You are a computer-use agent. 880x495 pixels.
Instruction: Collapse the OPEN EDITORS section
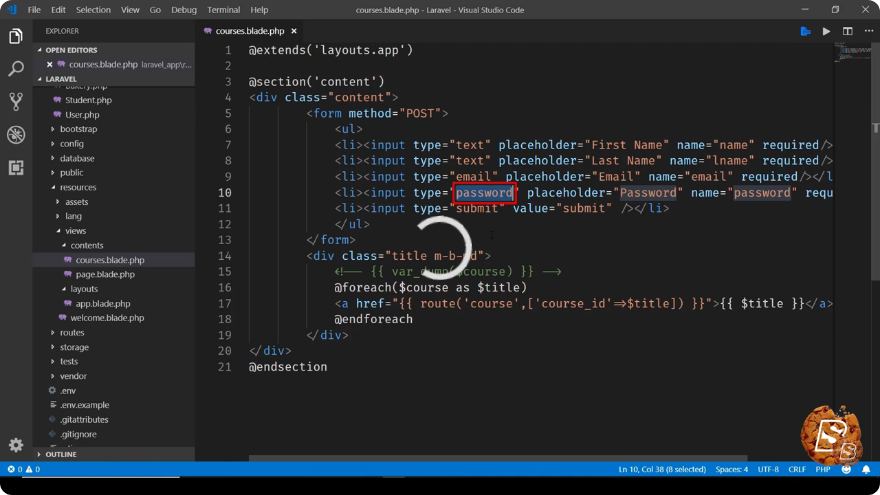click(x=71, y=50)
